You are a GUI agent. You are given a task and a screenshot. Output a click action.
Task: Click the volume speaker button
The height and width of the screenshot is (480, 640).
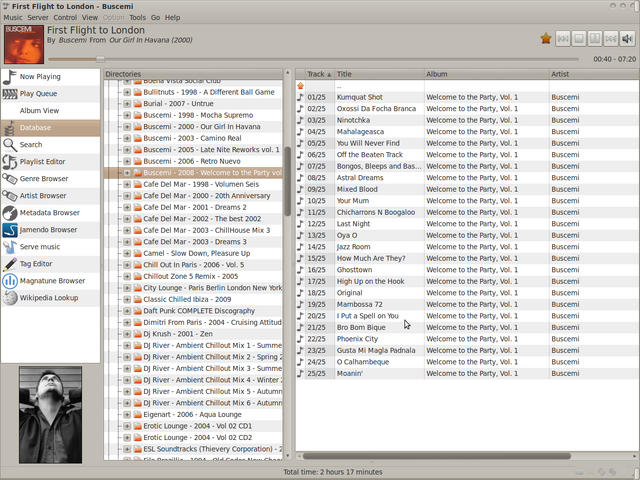click(627, 39)
